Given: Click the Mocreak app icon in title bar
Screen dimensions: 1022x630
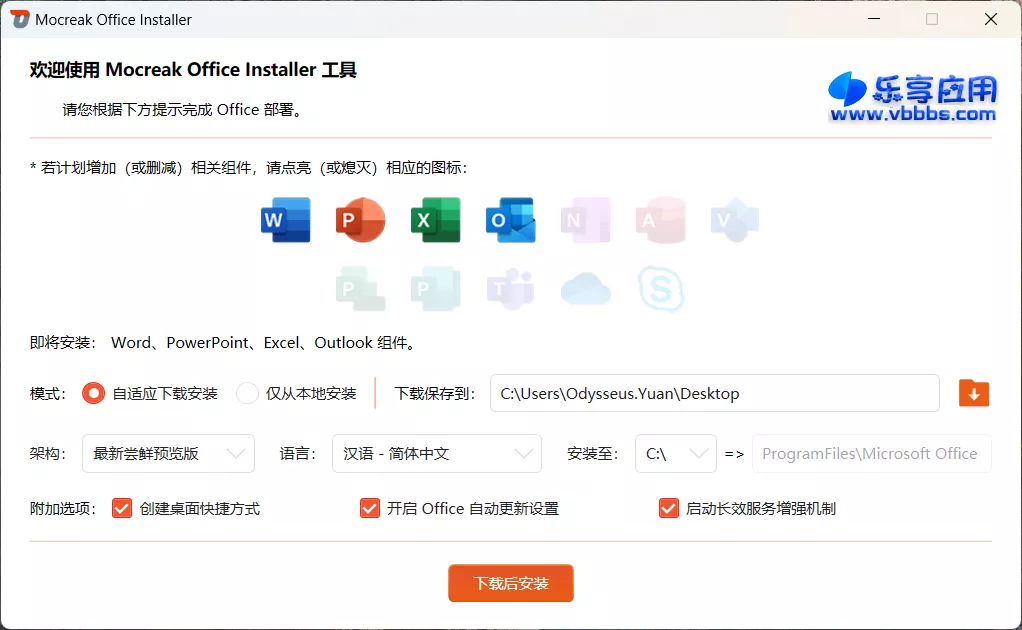Looking at the screenshot, I should tap(20, 20).
